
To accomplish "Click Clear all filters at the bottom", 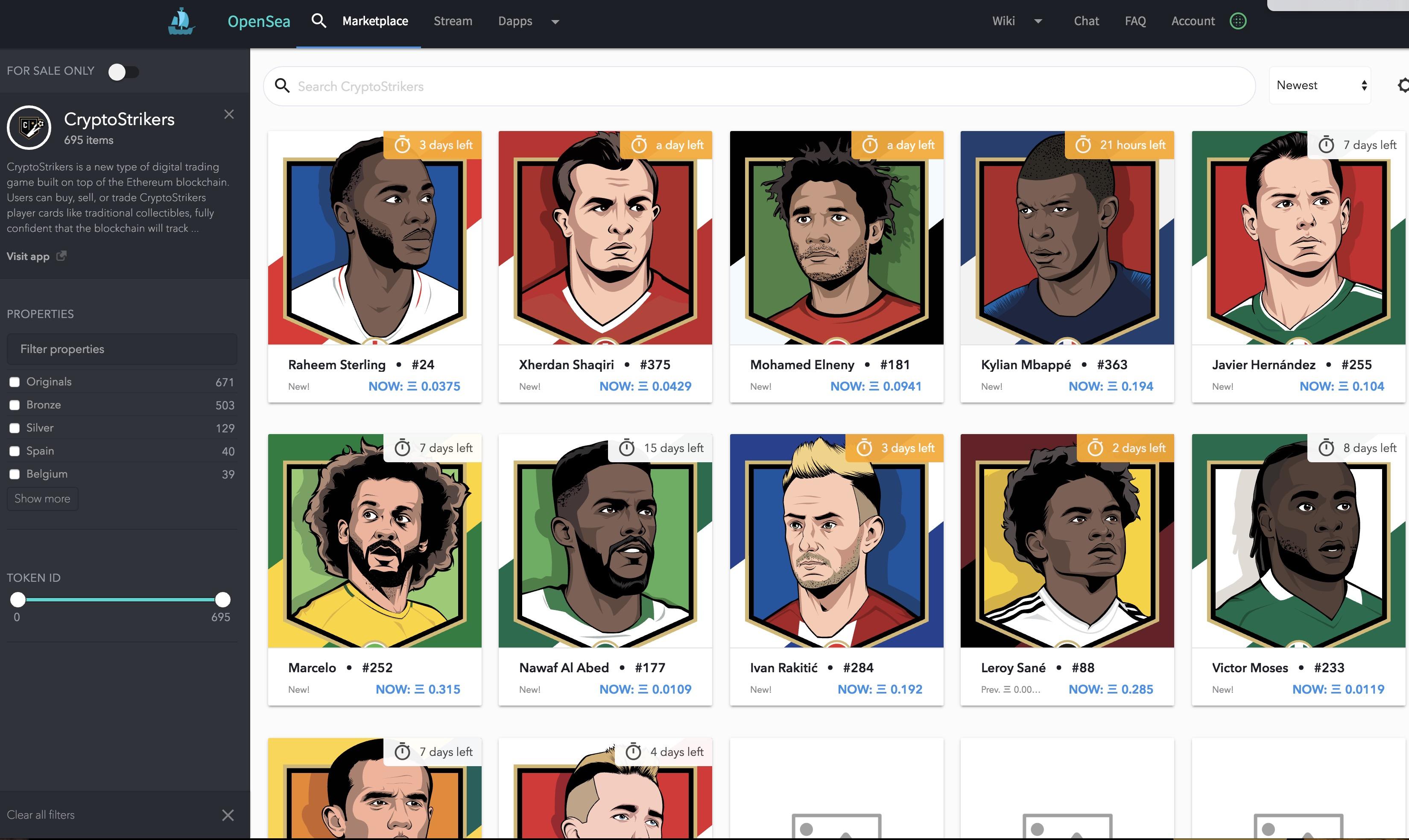I will point(40,814).
